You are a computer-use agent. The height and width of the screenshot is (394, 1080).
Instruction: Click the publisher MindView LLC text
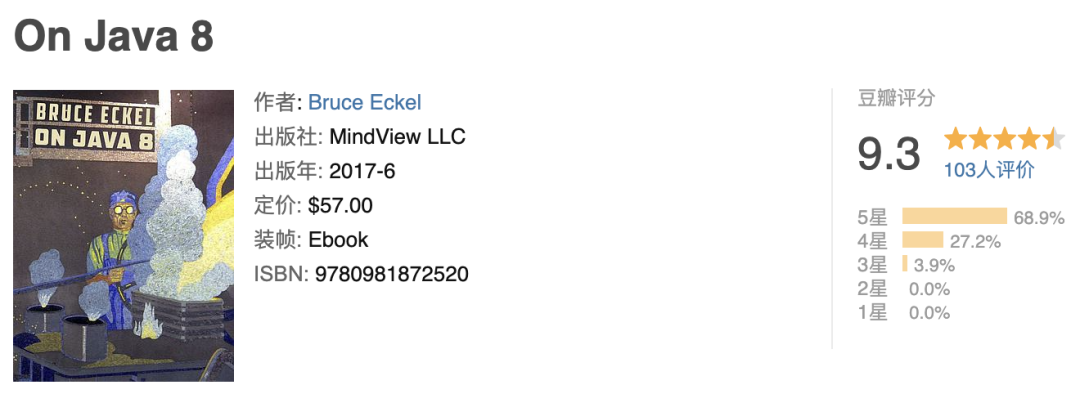(397, 137)
